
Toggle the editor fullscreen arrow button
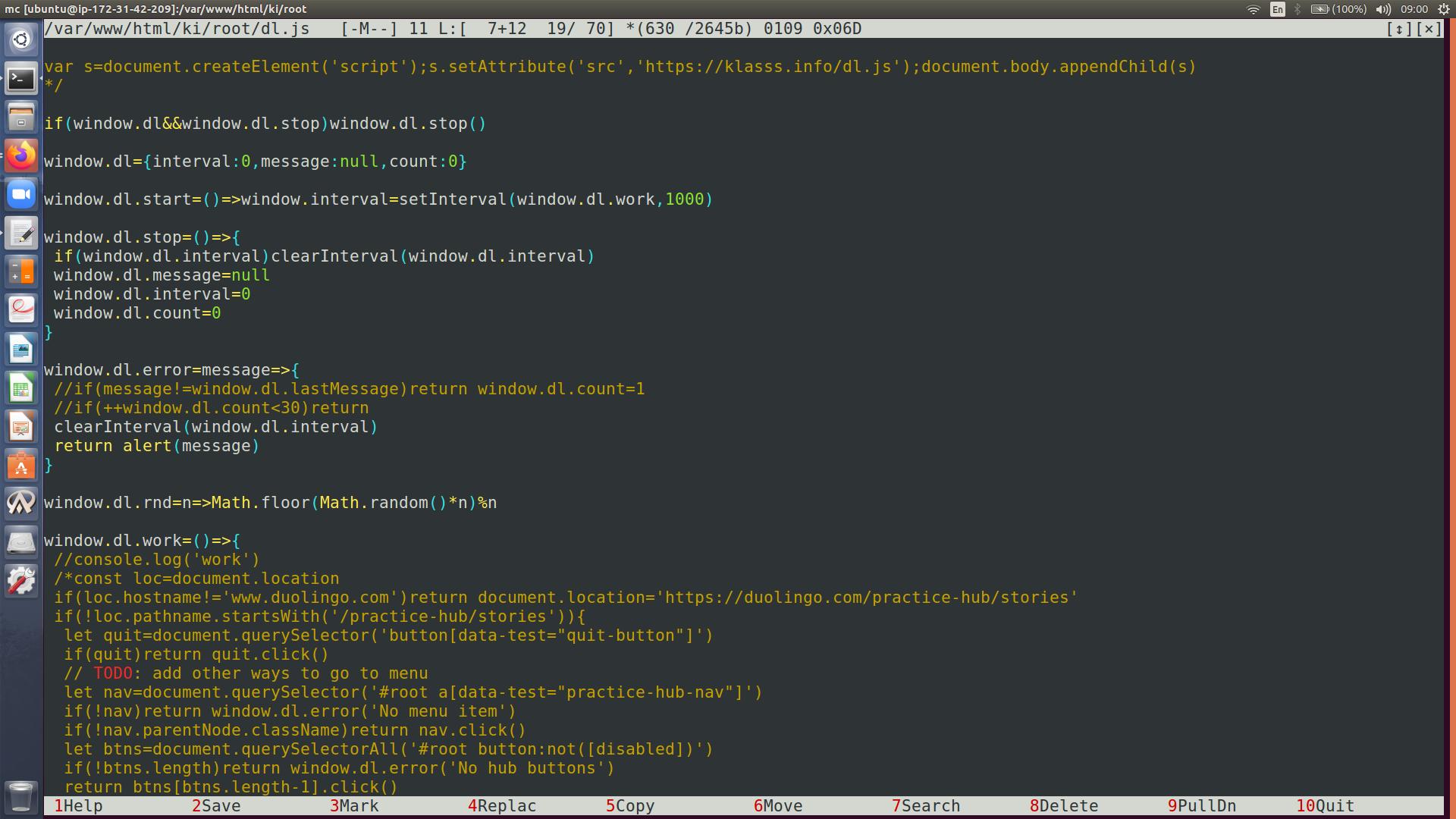pos(1399,29)
